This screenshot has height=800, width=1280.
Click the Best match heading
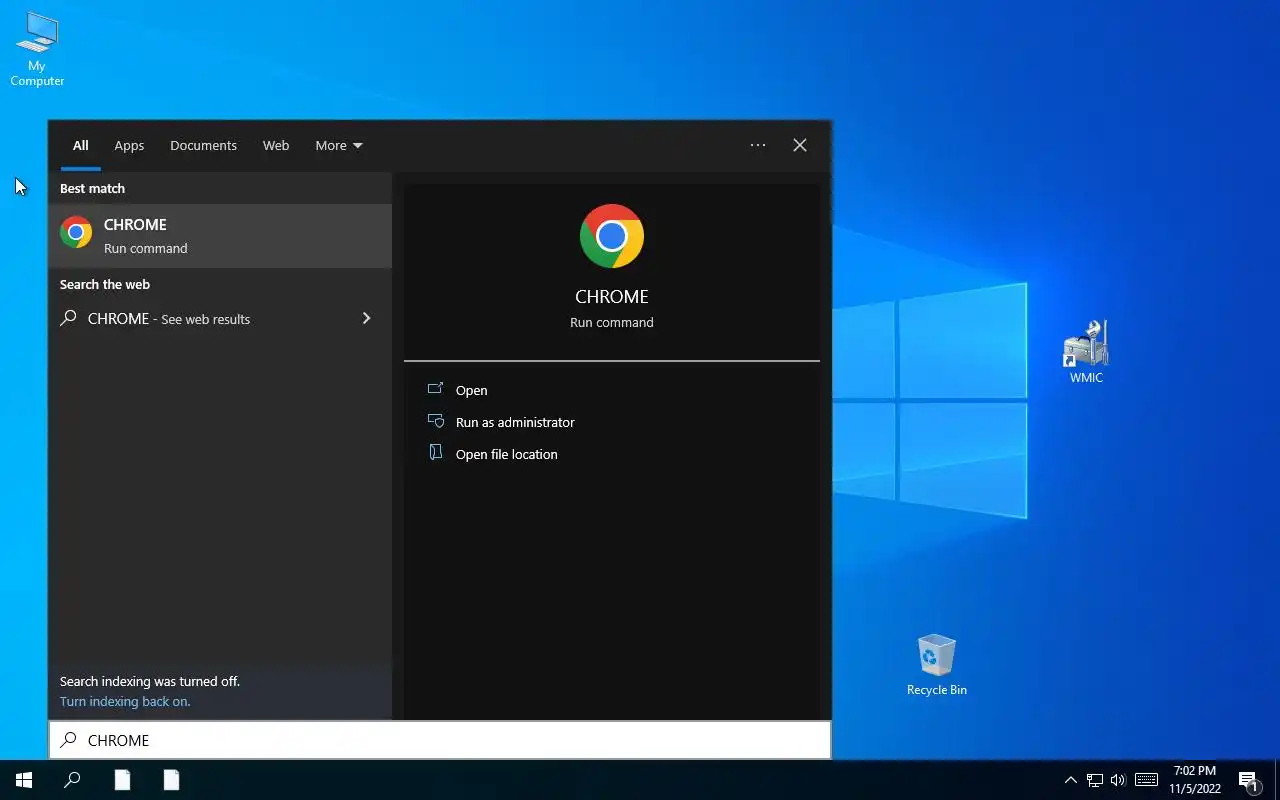(92, 188)
